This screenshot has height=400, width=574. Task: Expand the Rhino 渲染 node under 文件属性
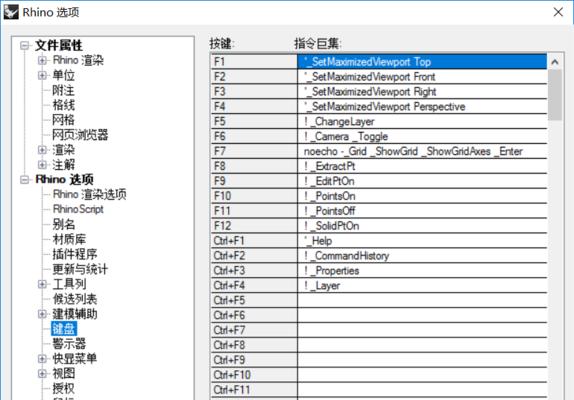click(x=42, y=60)
